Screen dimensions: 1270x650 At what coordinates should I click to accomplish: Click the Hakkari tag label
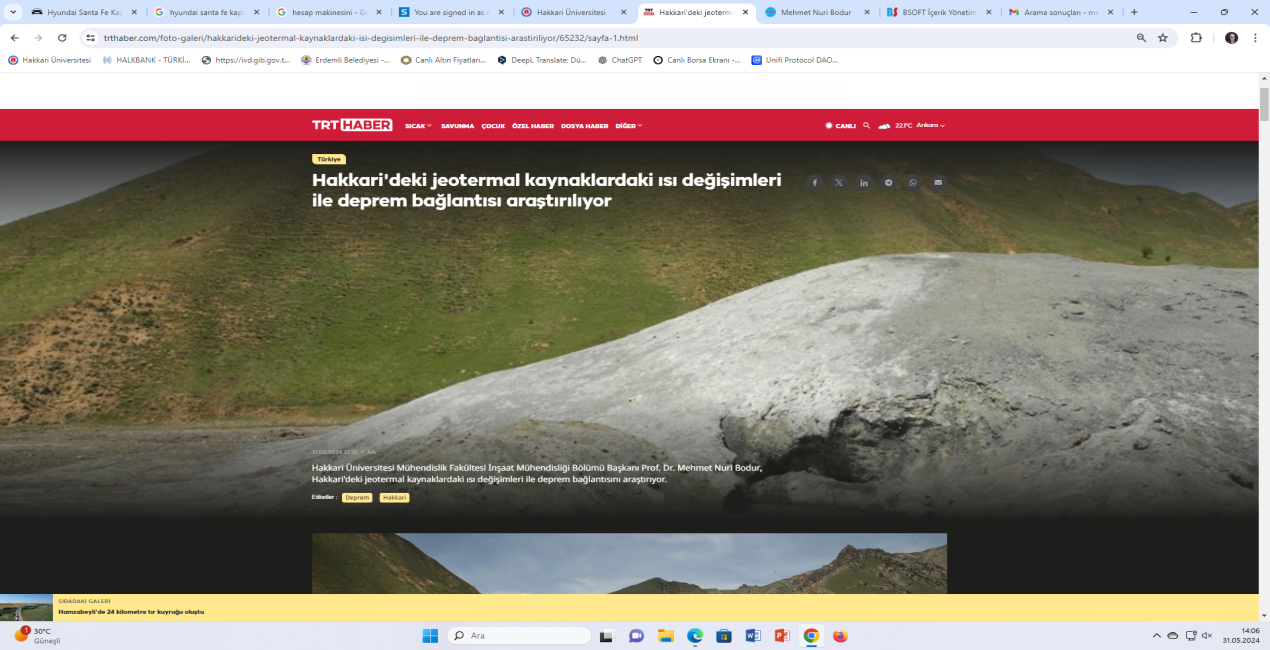point(395,497)
